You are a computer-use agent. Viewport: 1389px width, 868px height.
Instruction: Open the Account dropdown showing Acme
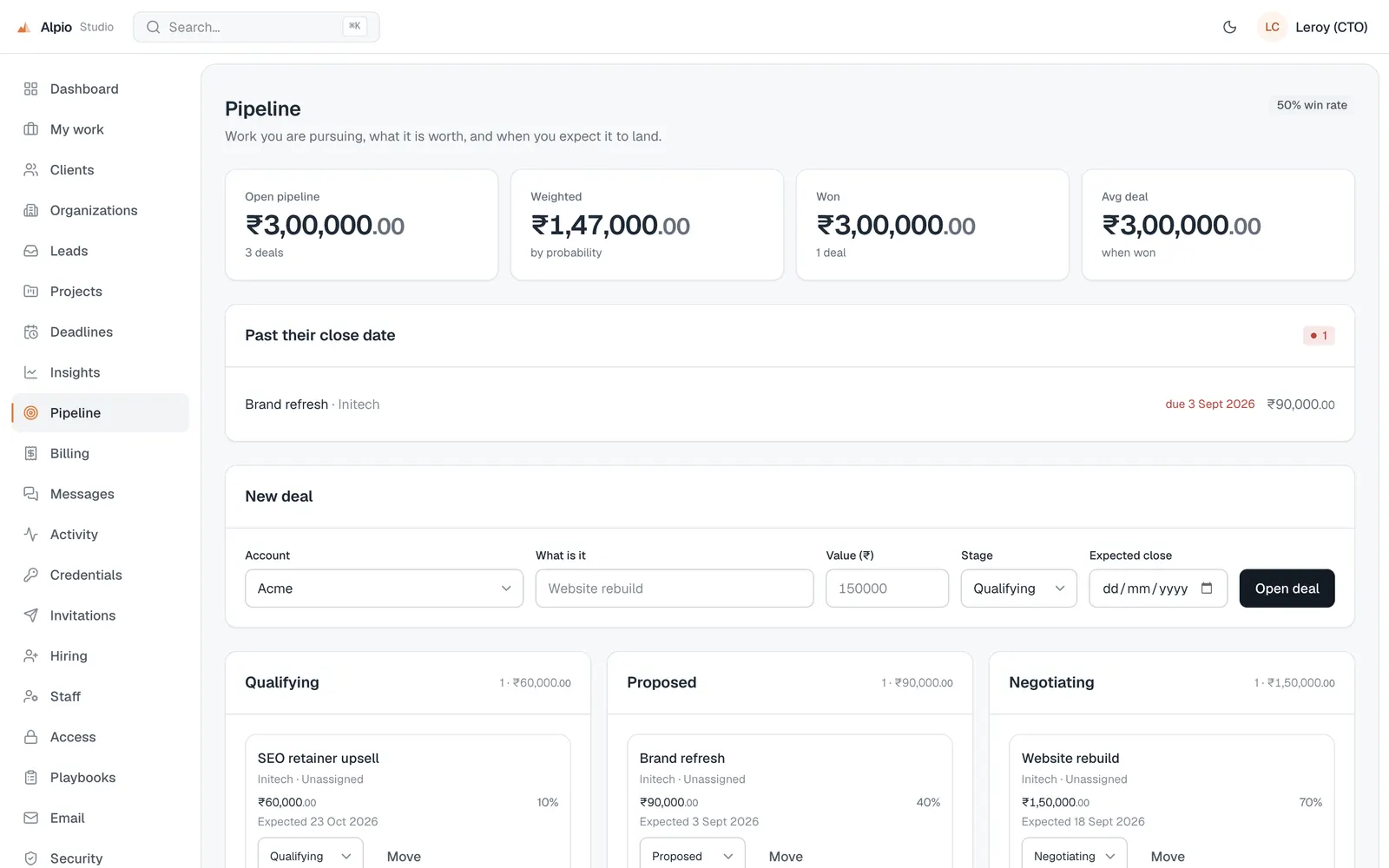[x=384, y=589]
